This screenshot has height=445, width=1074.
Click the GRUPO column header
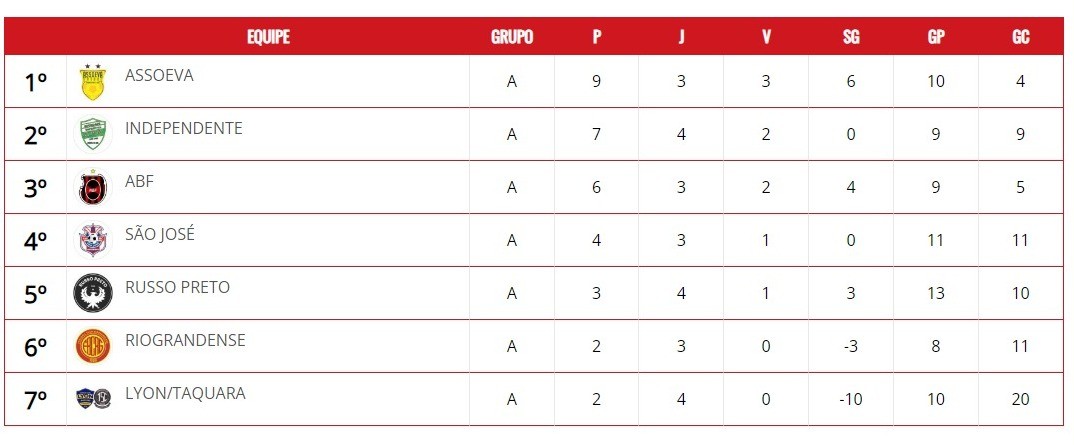[x=512, y=37]
